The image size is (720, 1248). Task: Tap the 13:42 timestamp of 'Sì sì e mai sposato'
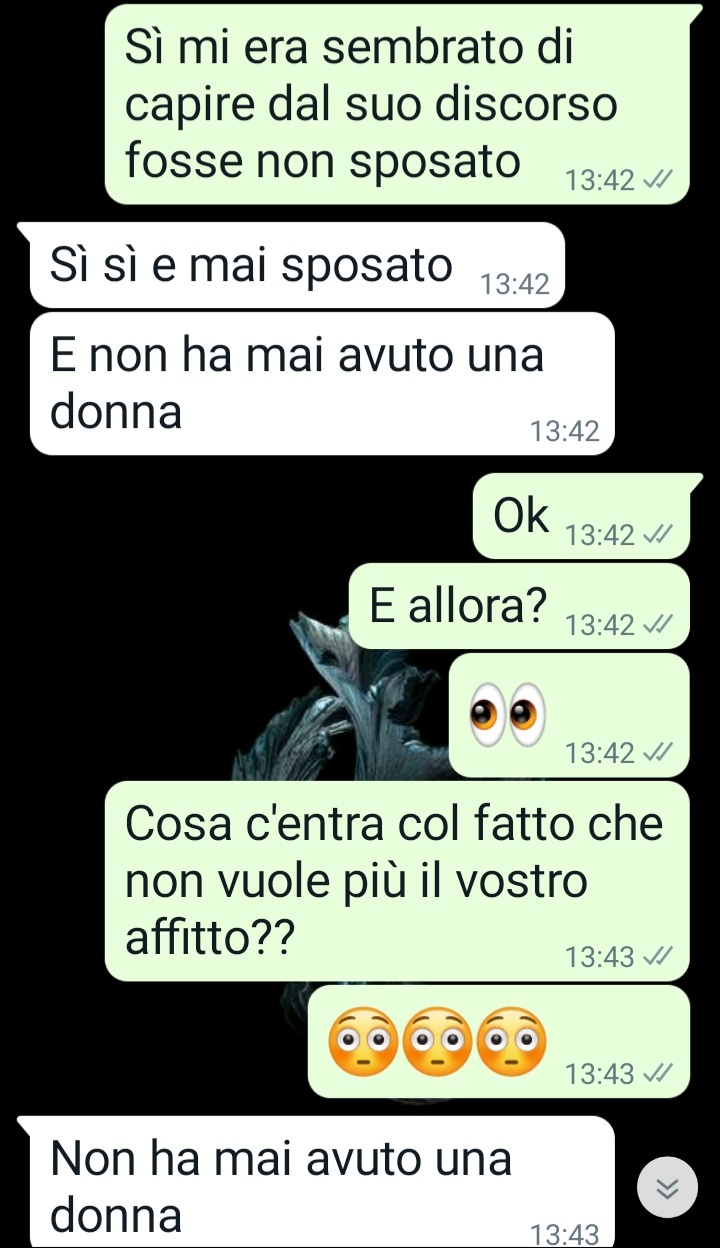515,285
